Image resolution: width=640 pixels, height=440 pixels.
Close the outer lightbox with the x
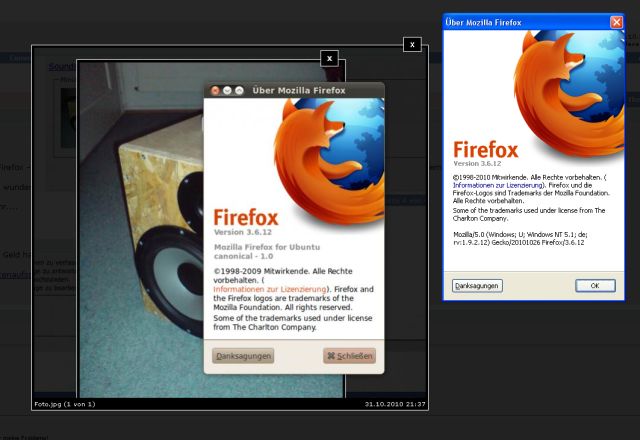point(412,44)
